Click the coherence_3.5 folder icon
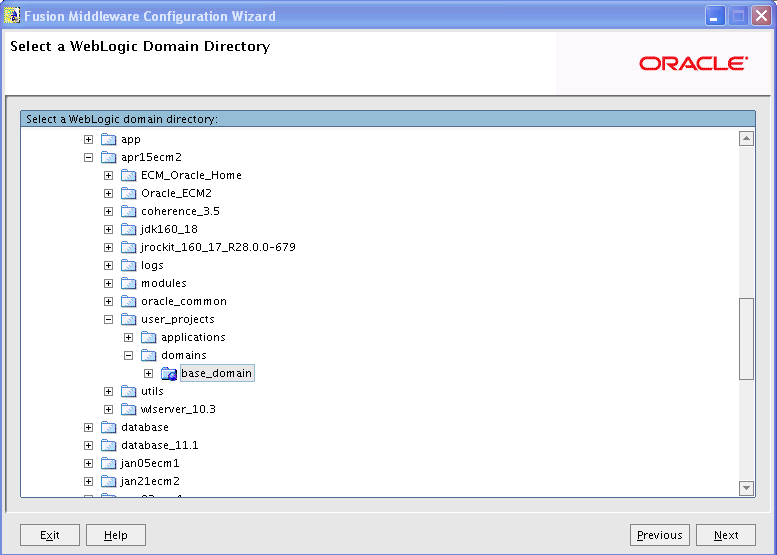The height and width of the screenshot is (555, 777). click(x=128, y=212)
